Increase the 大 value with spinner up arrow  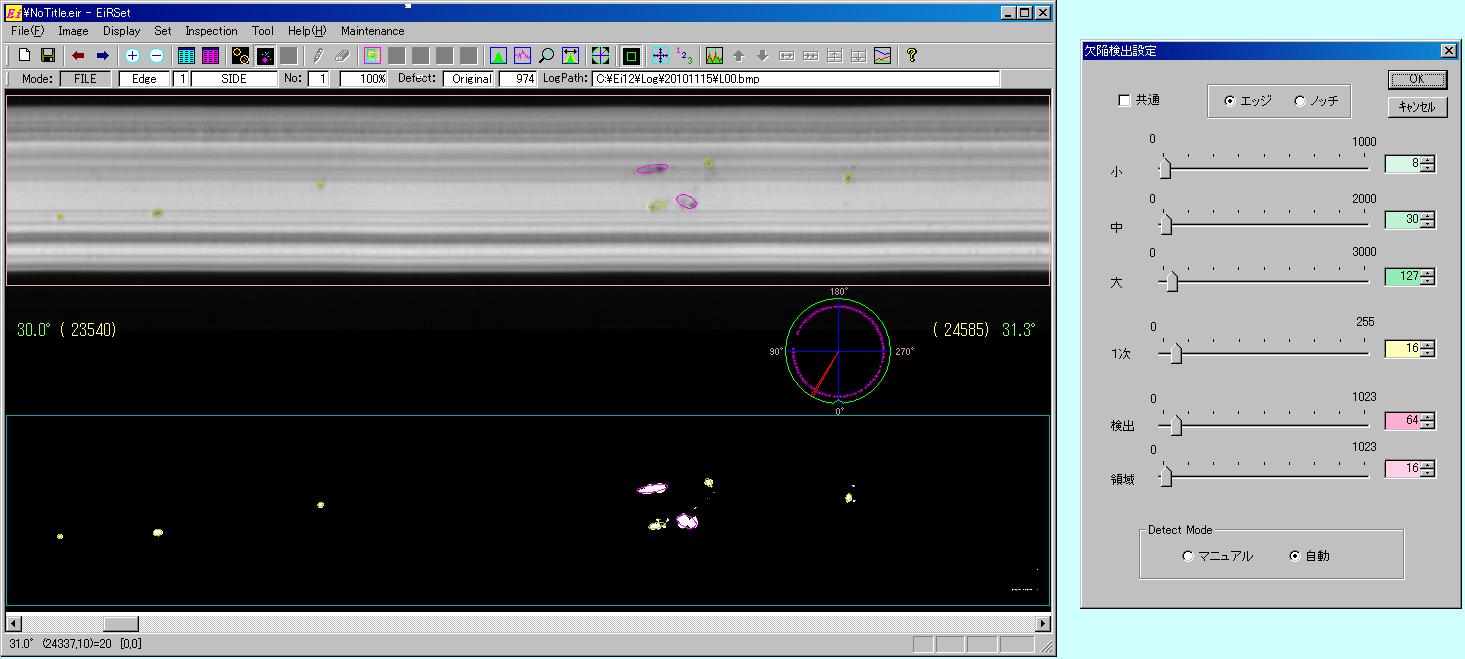[1428, 271]
